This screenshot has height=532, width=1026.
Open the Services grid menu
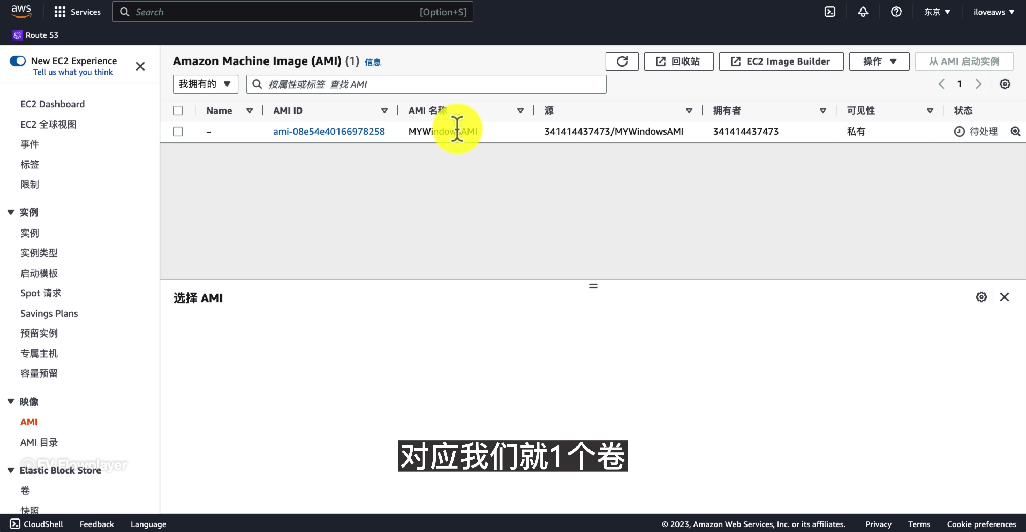(x=77, y=12)
